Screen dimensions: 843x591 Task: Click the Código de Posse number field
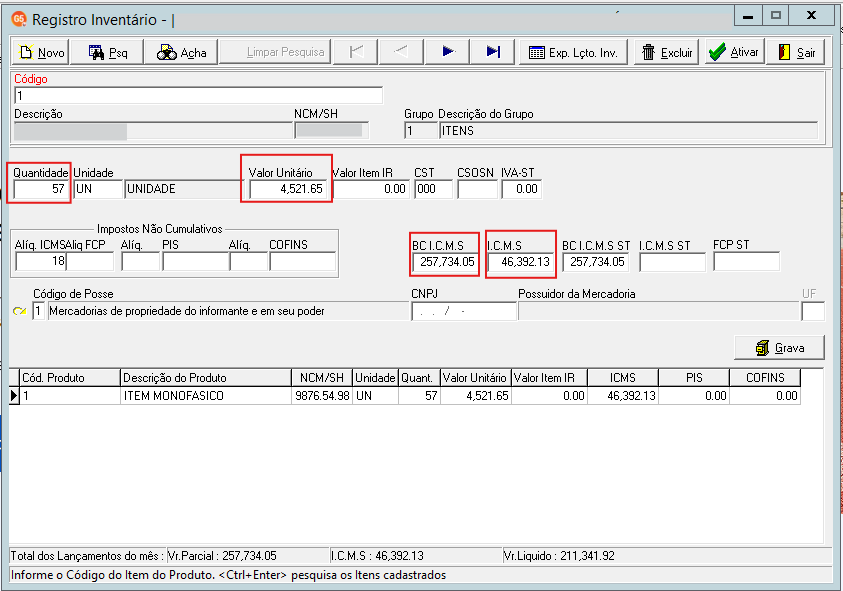point(38,311)
